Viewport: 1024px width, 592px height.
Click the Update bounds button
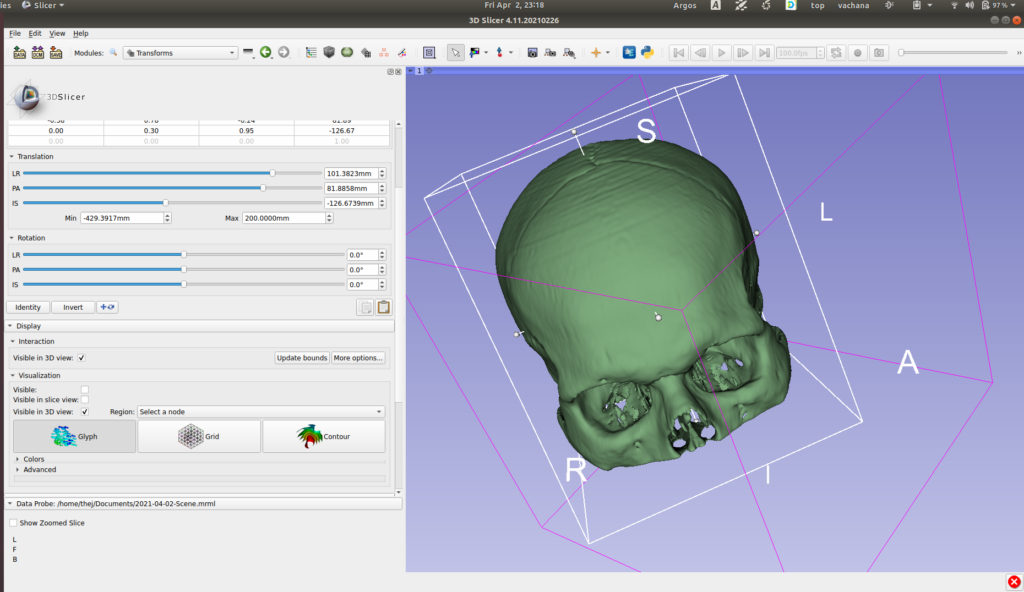pos(302,358)
